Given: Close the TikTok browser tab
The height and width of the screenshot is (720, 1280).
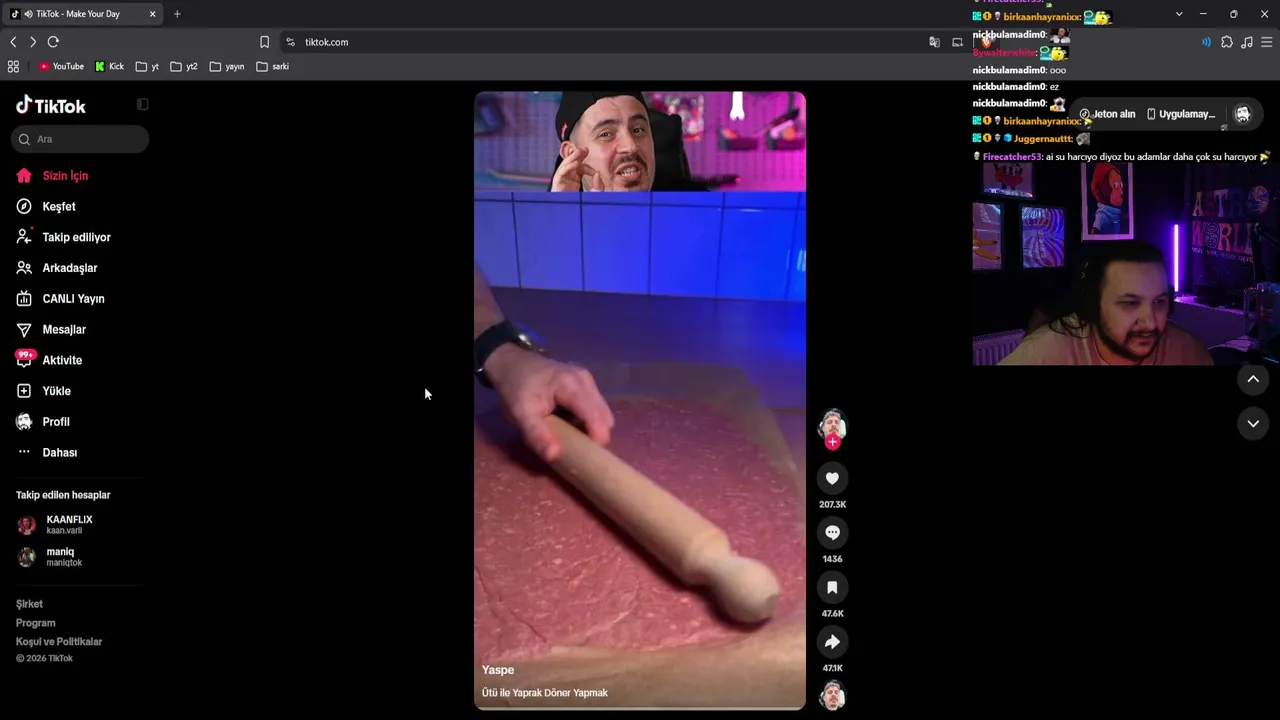Looking at the screenshot, I should pos(152,14).
